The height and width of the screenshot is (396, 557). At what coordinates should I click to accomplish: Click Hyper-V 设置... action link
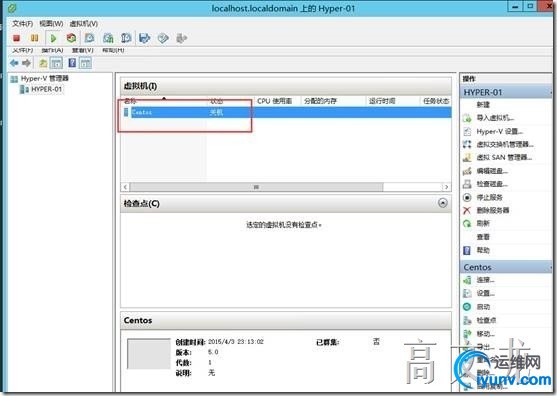[499, 131]
